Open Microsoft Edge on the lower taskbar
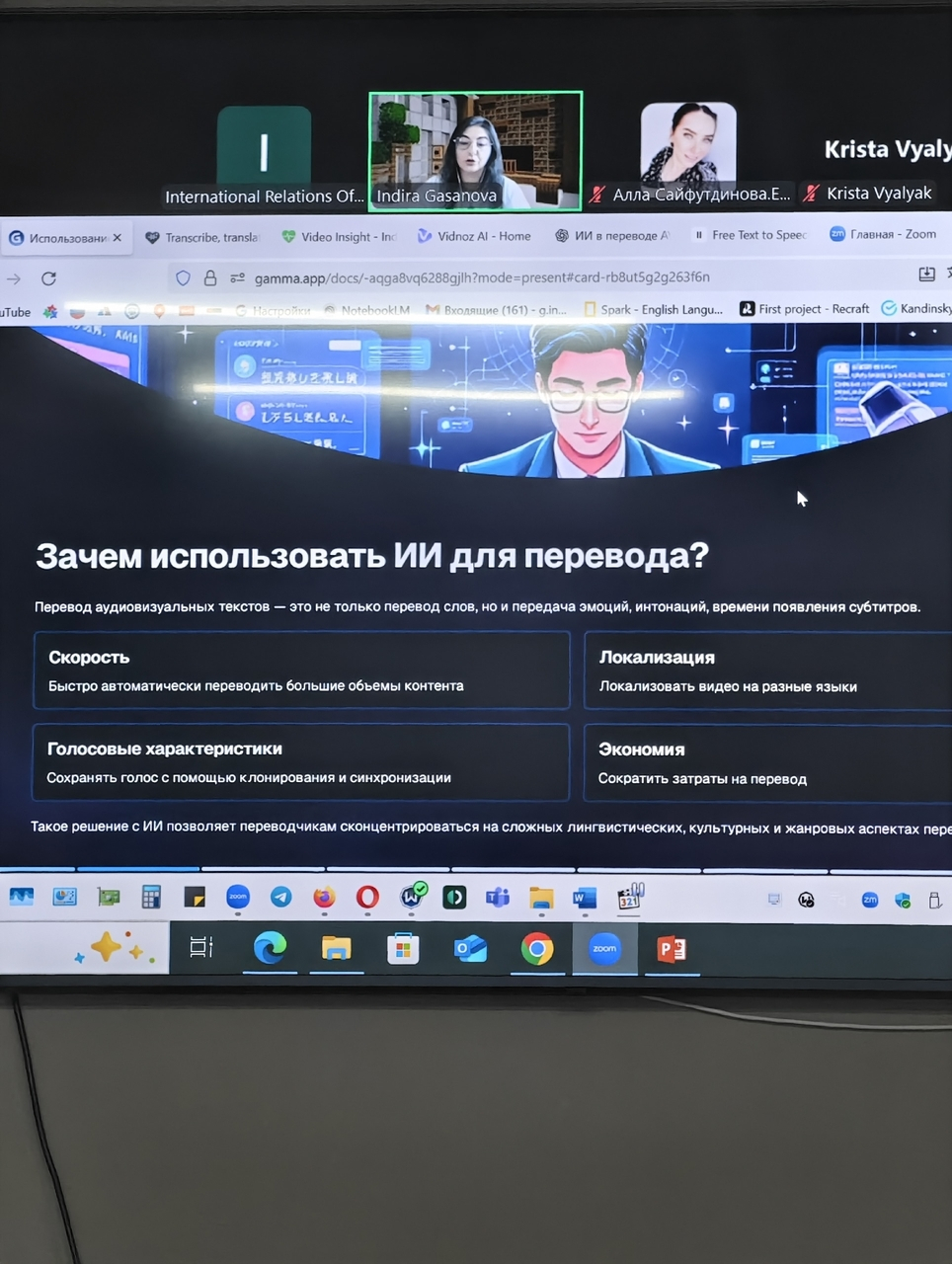952x1264 pixels. click(x=270, y=948)
